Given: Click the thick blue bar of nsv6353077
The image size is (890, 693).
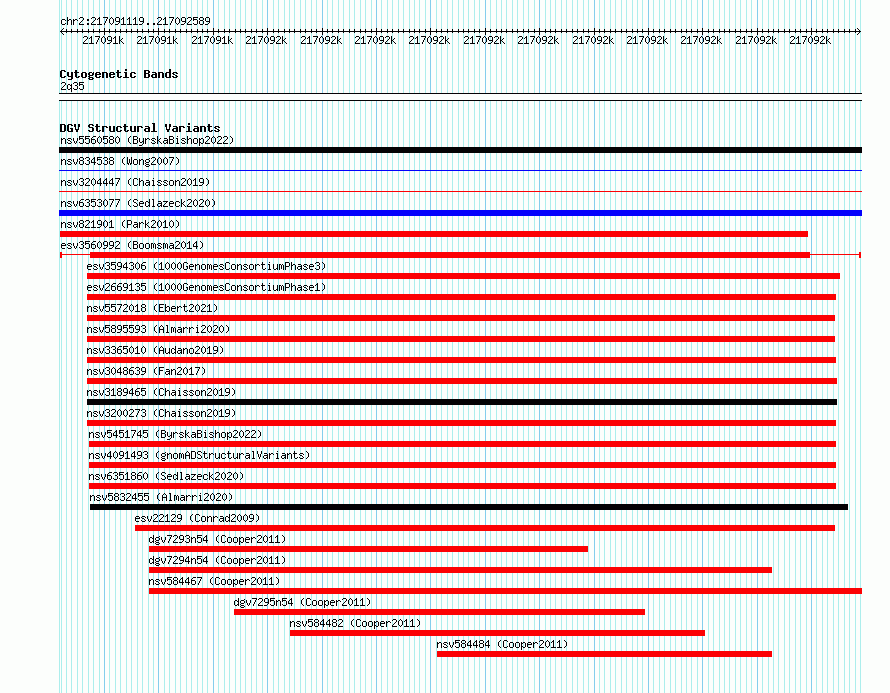Looking at the screenshot, I should [x=460, y=213].
